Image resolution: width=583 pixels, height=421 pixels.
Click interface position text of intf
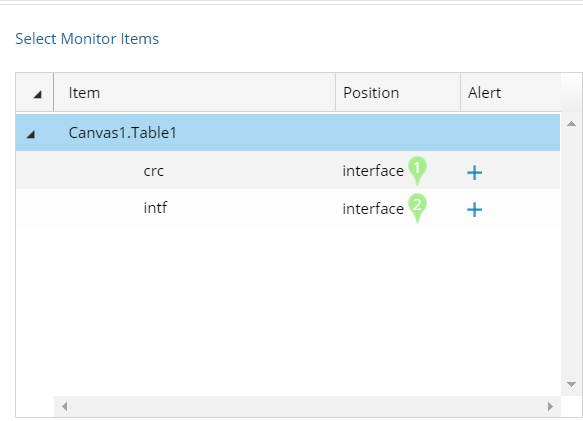(x=373, y=209)
